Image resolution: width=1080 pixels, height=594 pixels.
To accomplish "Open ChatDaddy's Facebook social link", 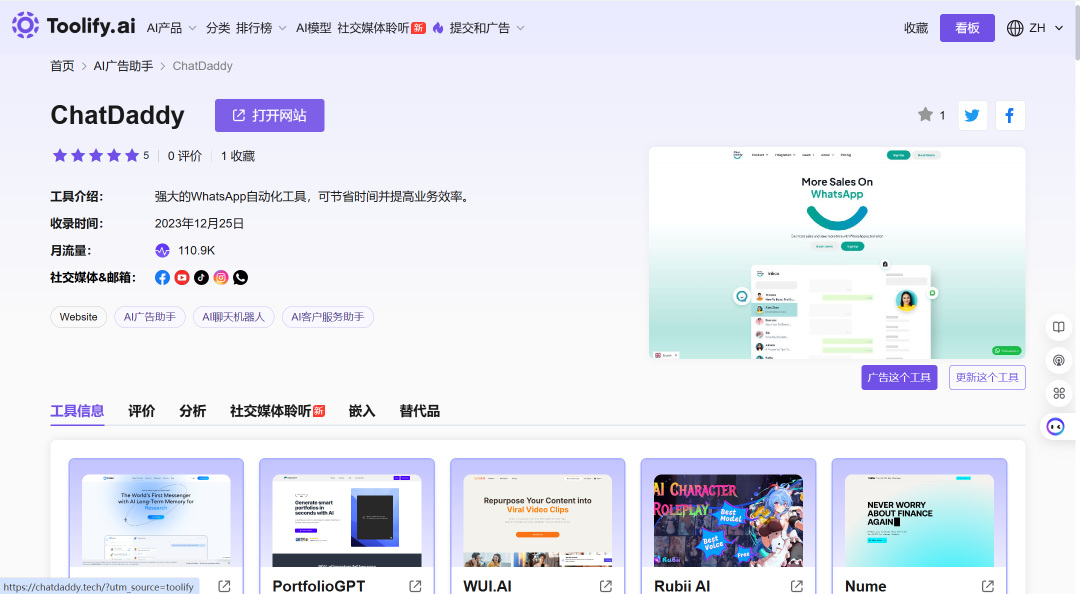I will pos(163,278).
